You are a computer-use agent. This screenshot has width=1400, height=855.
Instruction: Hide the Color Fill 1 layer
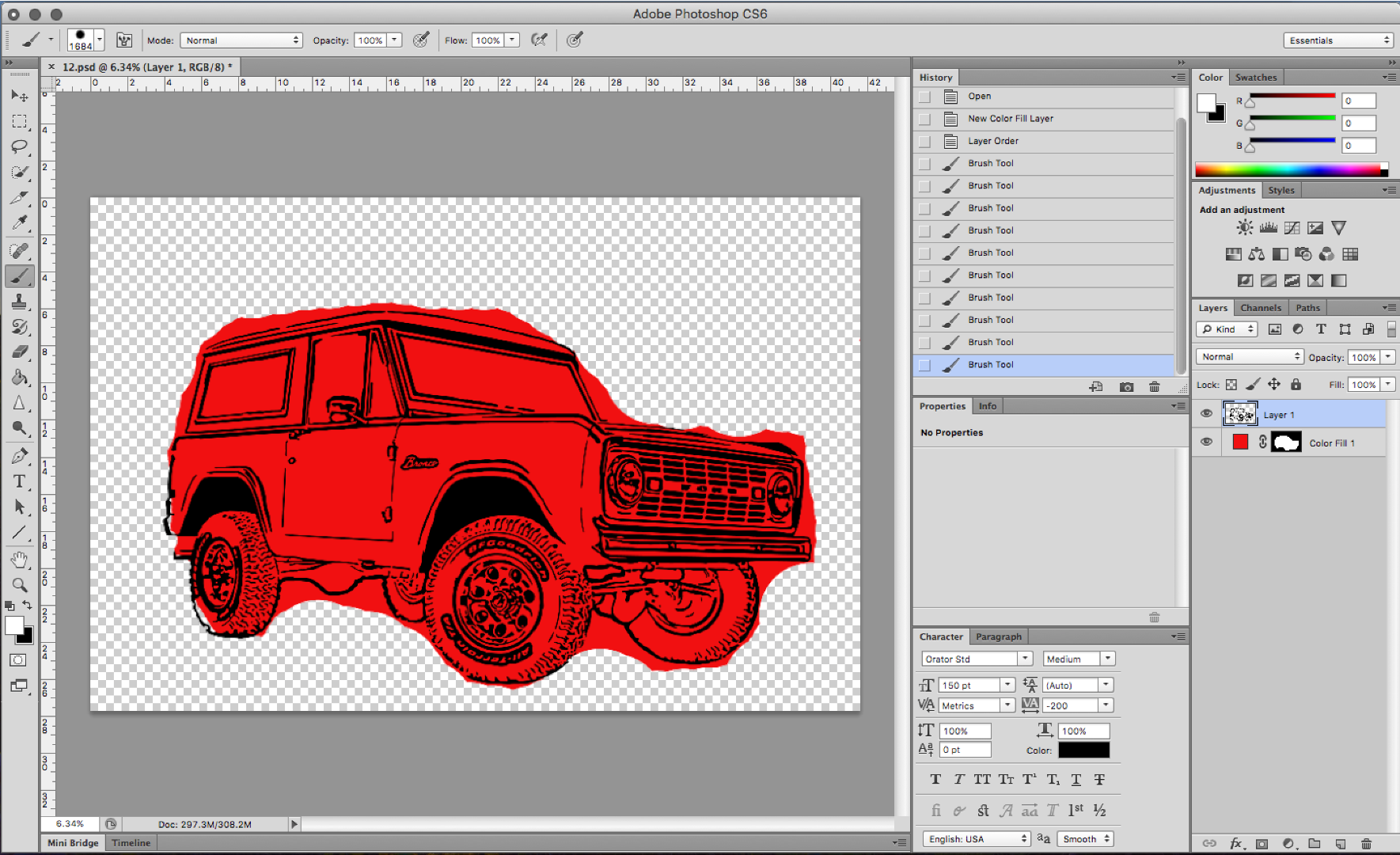click(x=1206, y=442)
